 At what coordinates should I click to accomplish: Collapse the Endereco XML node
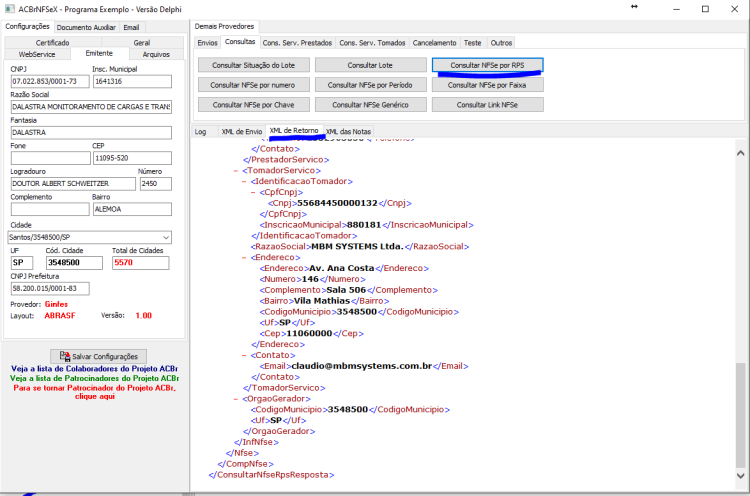pyautogui.click(x=244, y=257)
